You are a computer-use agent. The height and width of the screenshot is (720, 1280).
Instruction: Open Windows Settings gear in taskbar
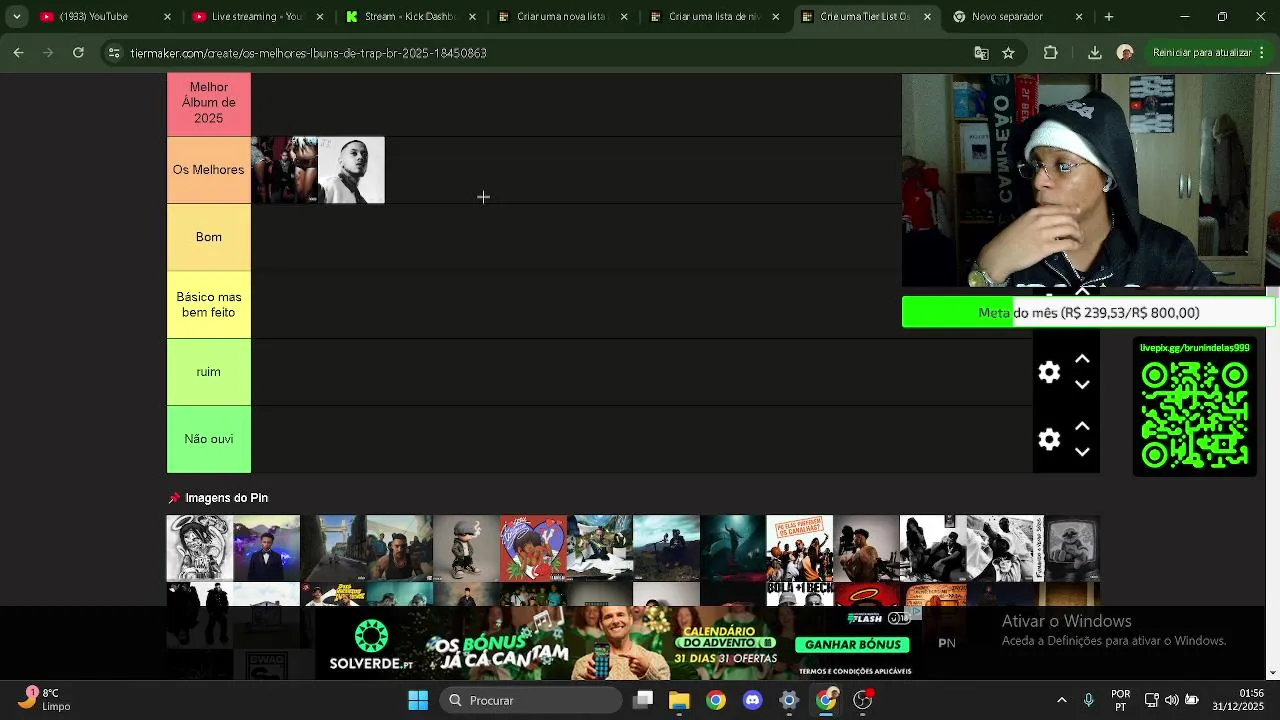click(789, 700)
